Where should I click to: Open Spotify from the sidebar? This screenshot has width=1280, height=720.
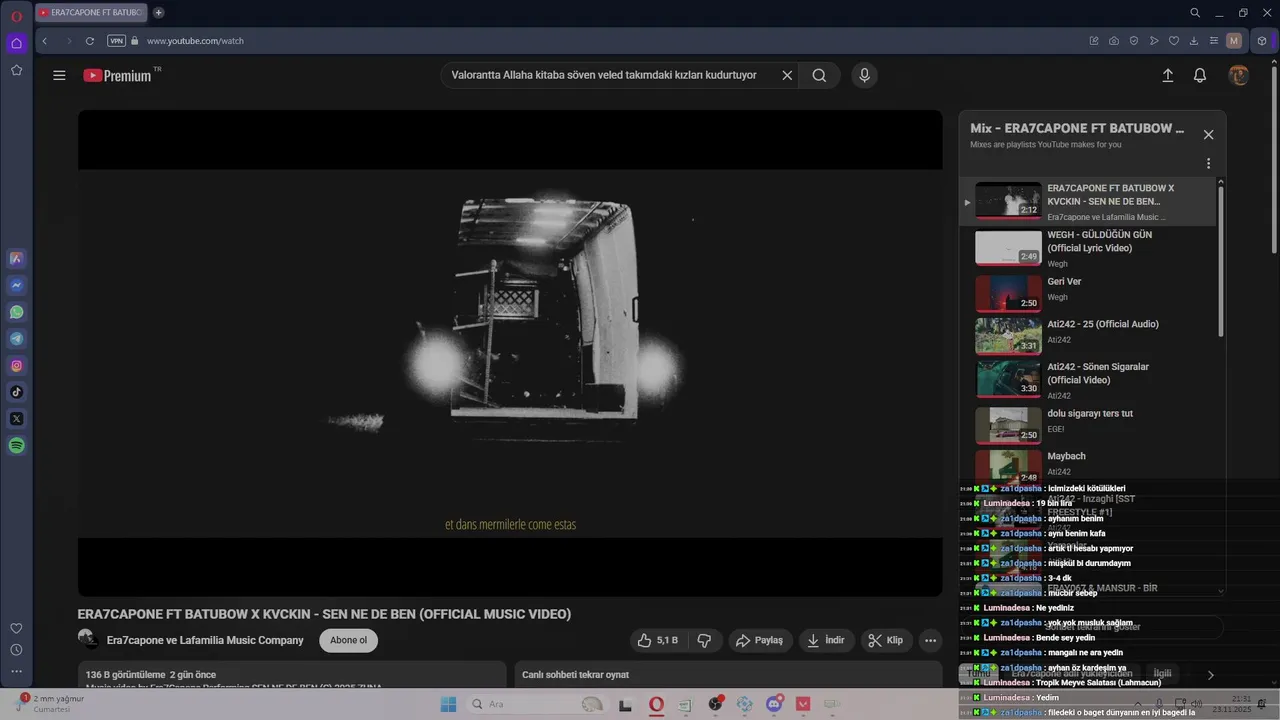(x=16, y=446)
